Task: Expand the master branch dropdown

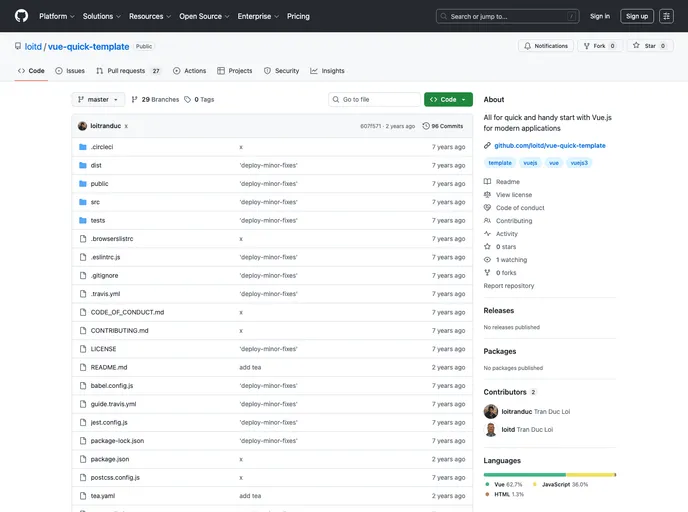Action: coord(98,100)
